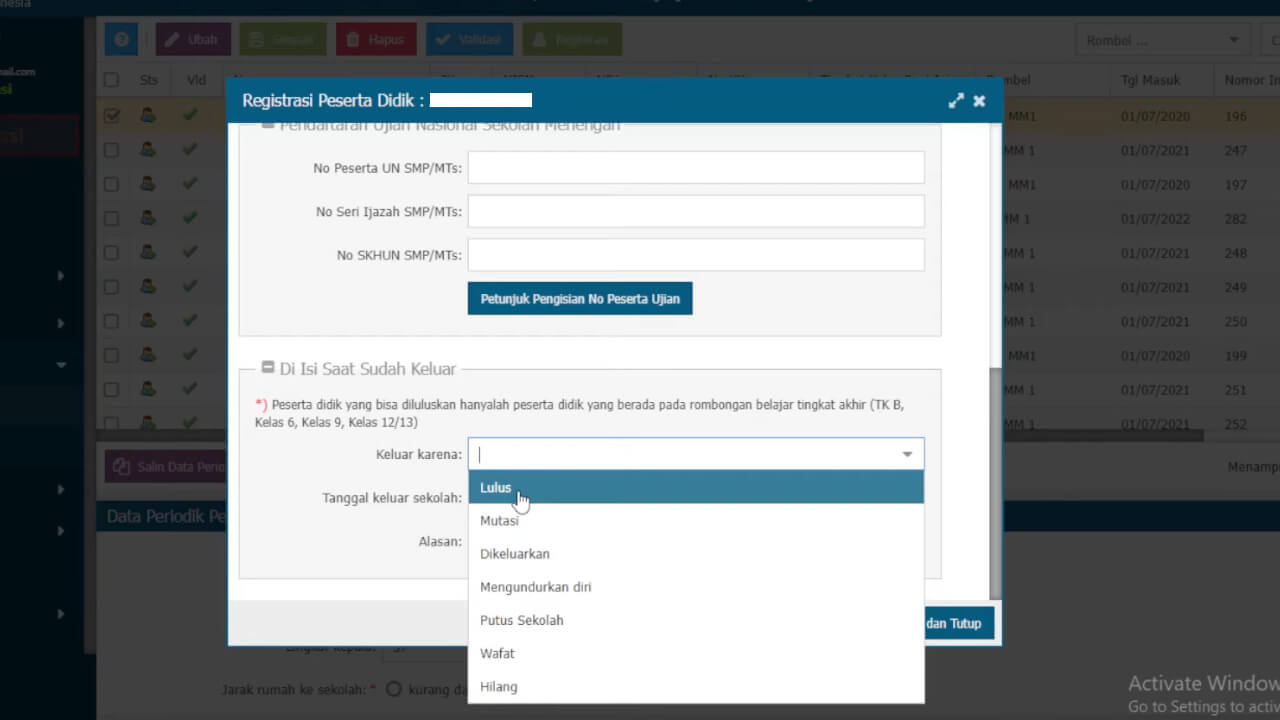This screenshot has width=1280, height=720.
Task: Choose Putus Sekolah from the list
Action: pyautogui.click(x=696, y=620)
